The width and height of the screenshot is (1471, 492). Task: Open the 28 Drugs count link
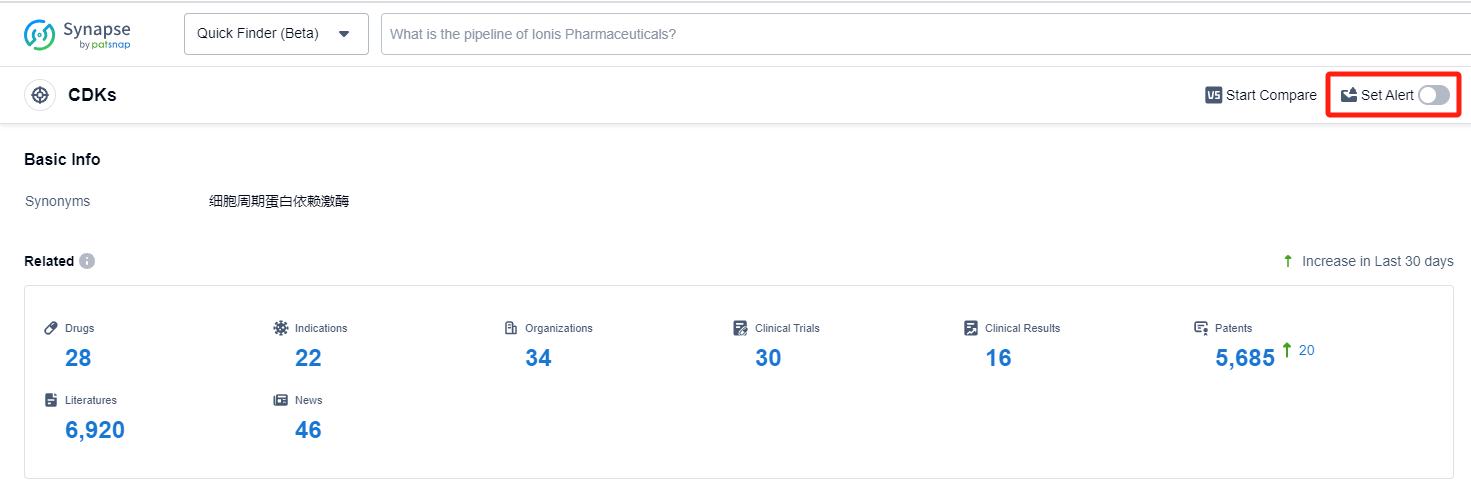(x=78, y=358)
